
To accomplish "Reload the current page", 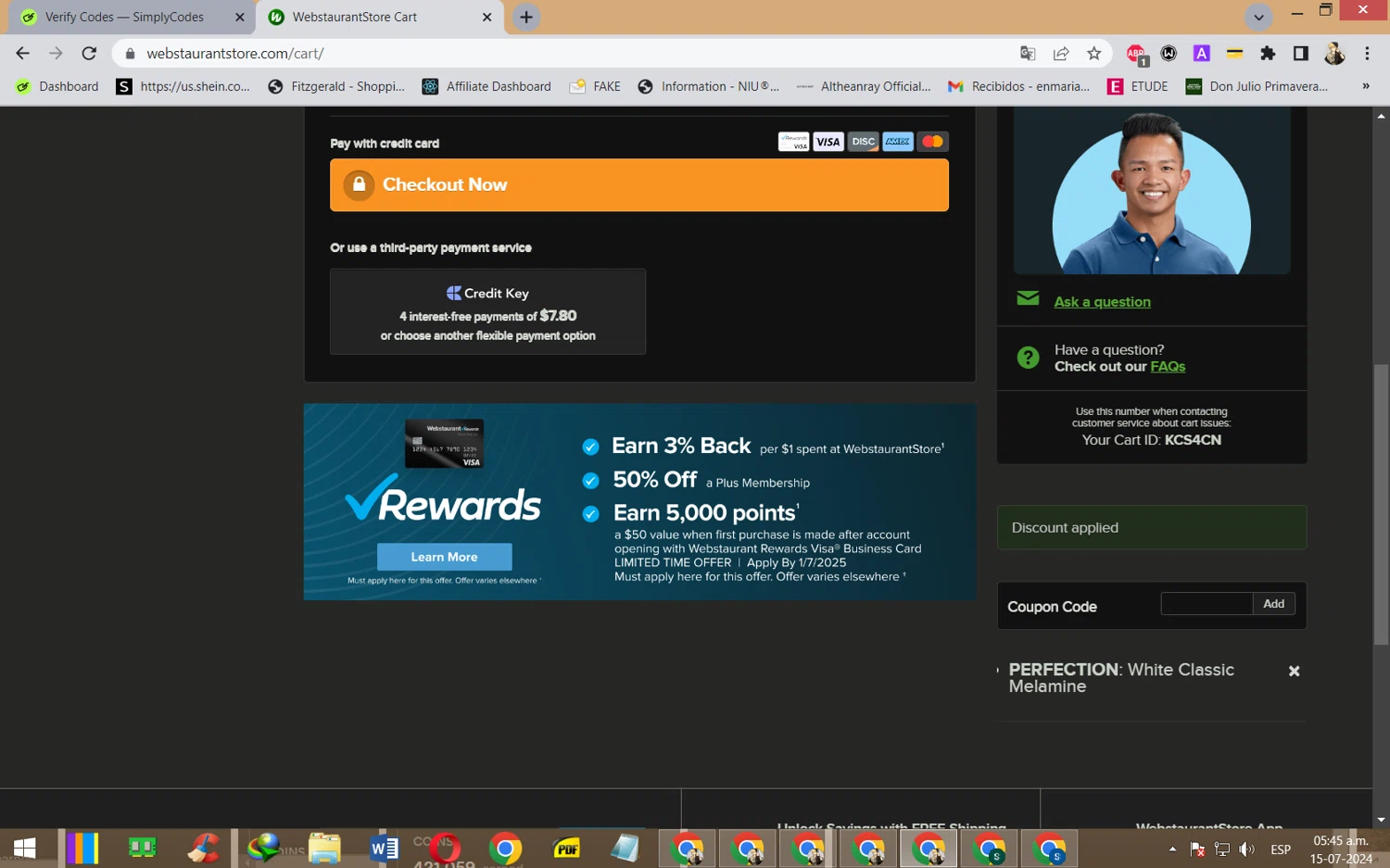I will [89, 53].
